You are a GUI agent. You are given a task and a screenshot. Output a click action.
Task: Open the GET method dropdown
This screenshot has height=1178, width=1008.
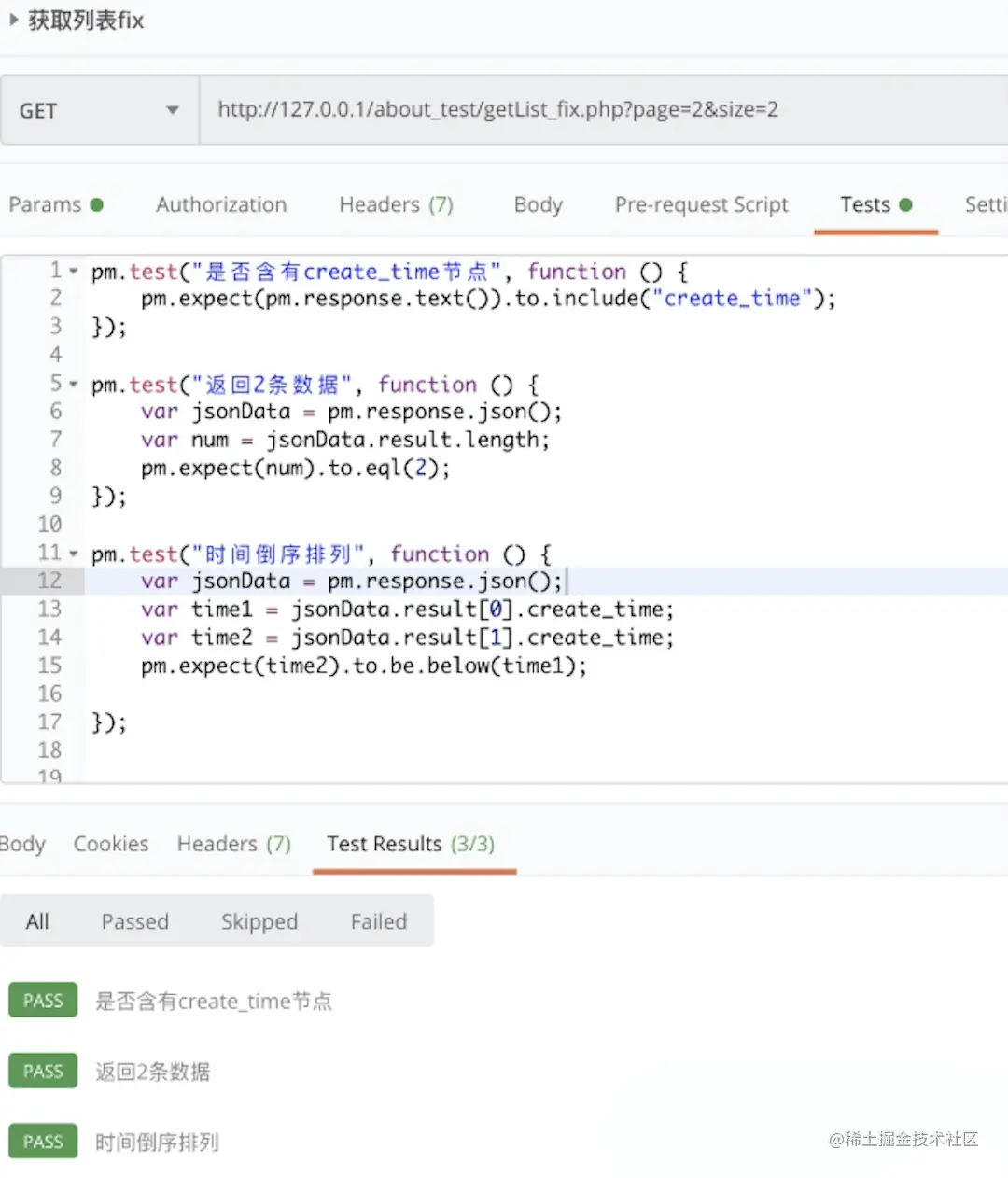(100, 110)
